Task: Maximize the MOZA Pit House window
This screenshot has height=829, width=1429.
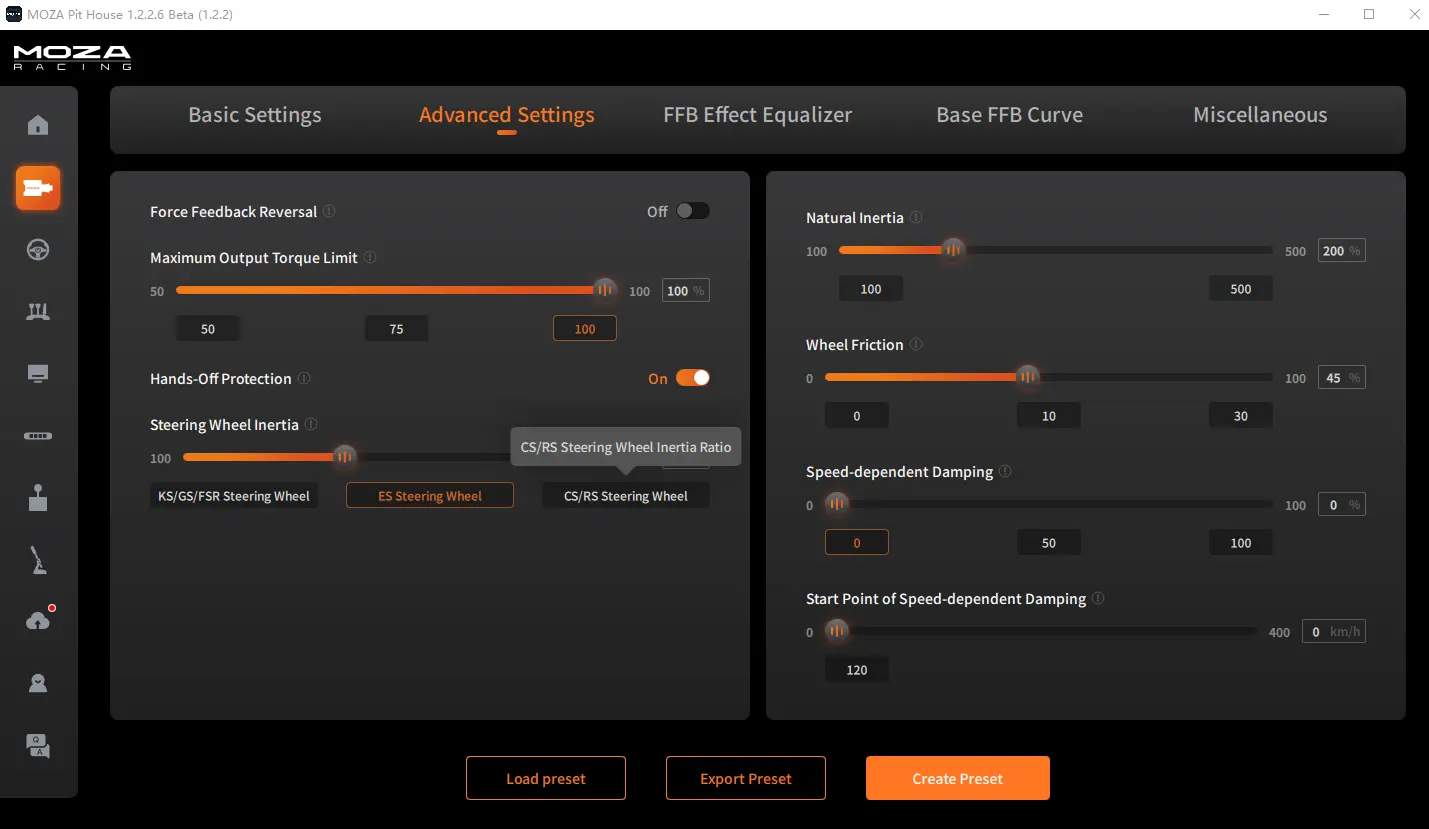Action: point(1369,14)
